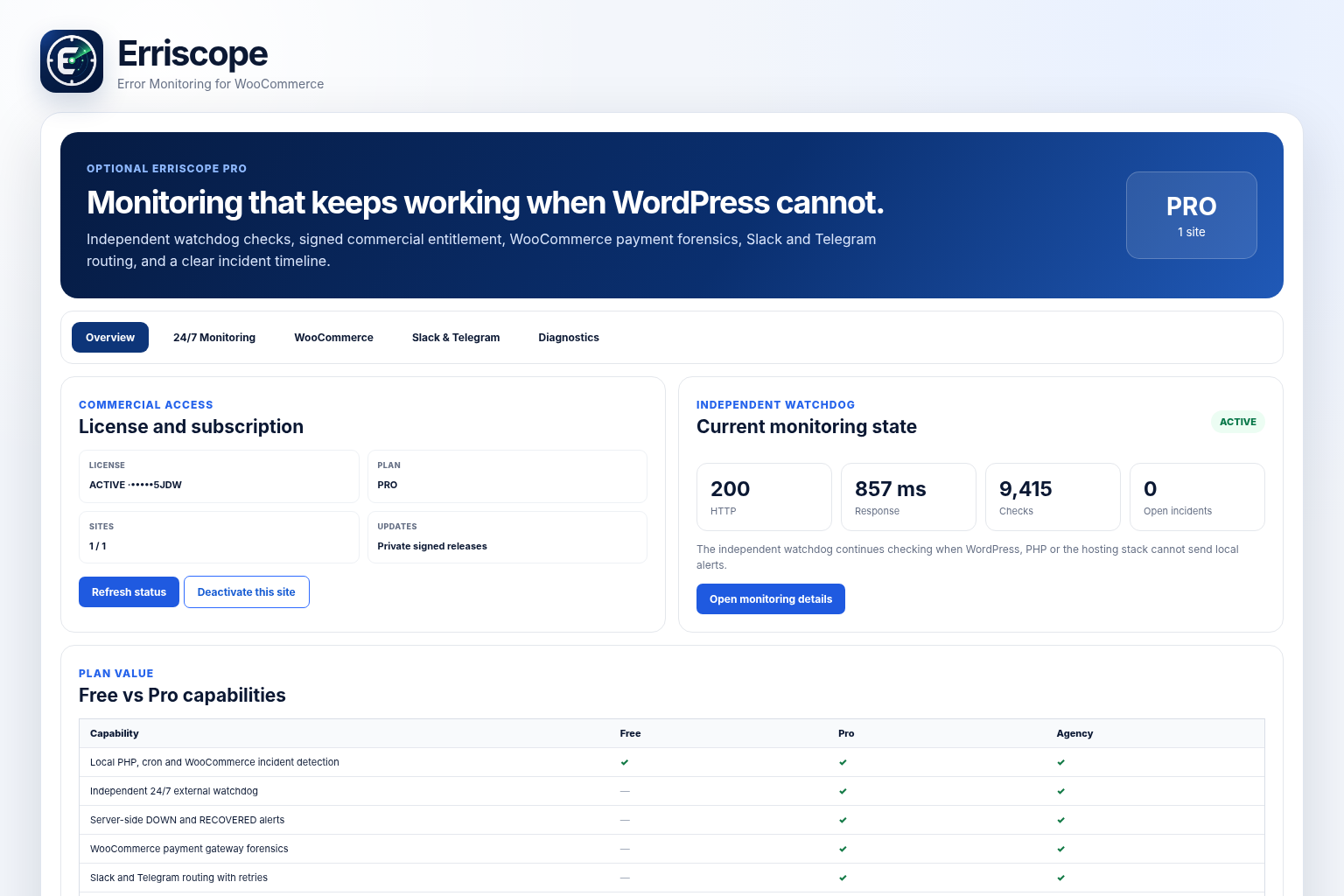Click the PRO 1 site plan badge

coord(1192,215)
